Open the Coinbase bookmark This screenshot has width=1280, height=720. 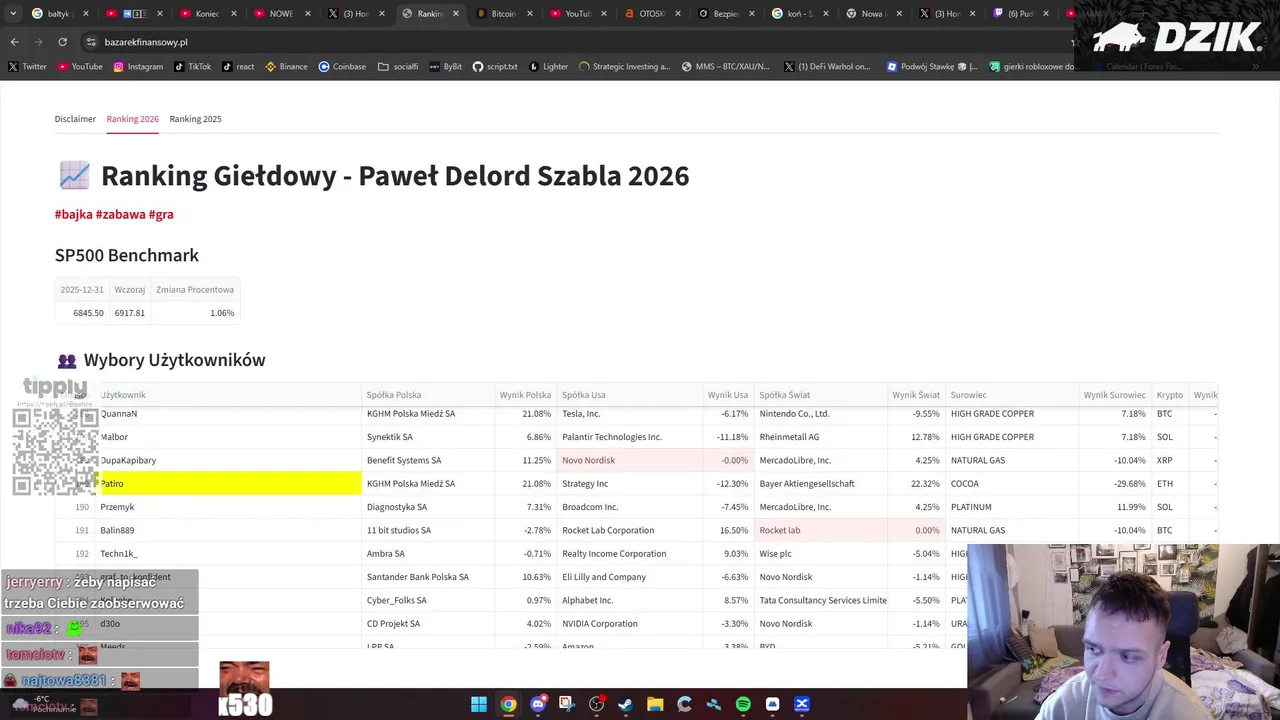342,67
